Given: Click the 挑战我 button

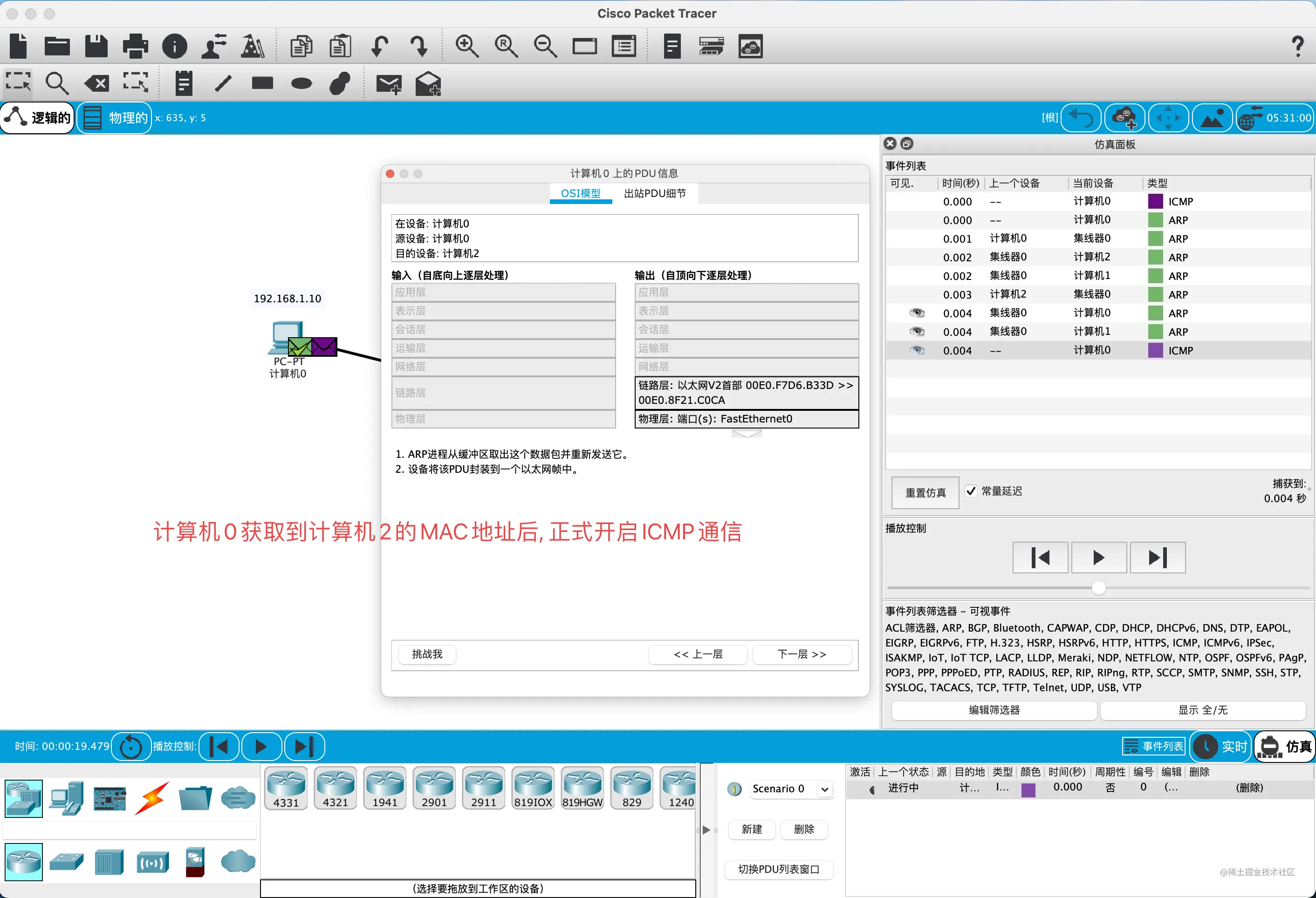Looking at the screenshot, I should tap(427, 654).
